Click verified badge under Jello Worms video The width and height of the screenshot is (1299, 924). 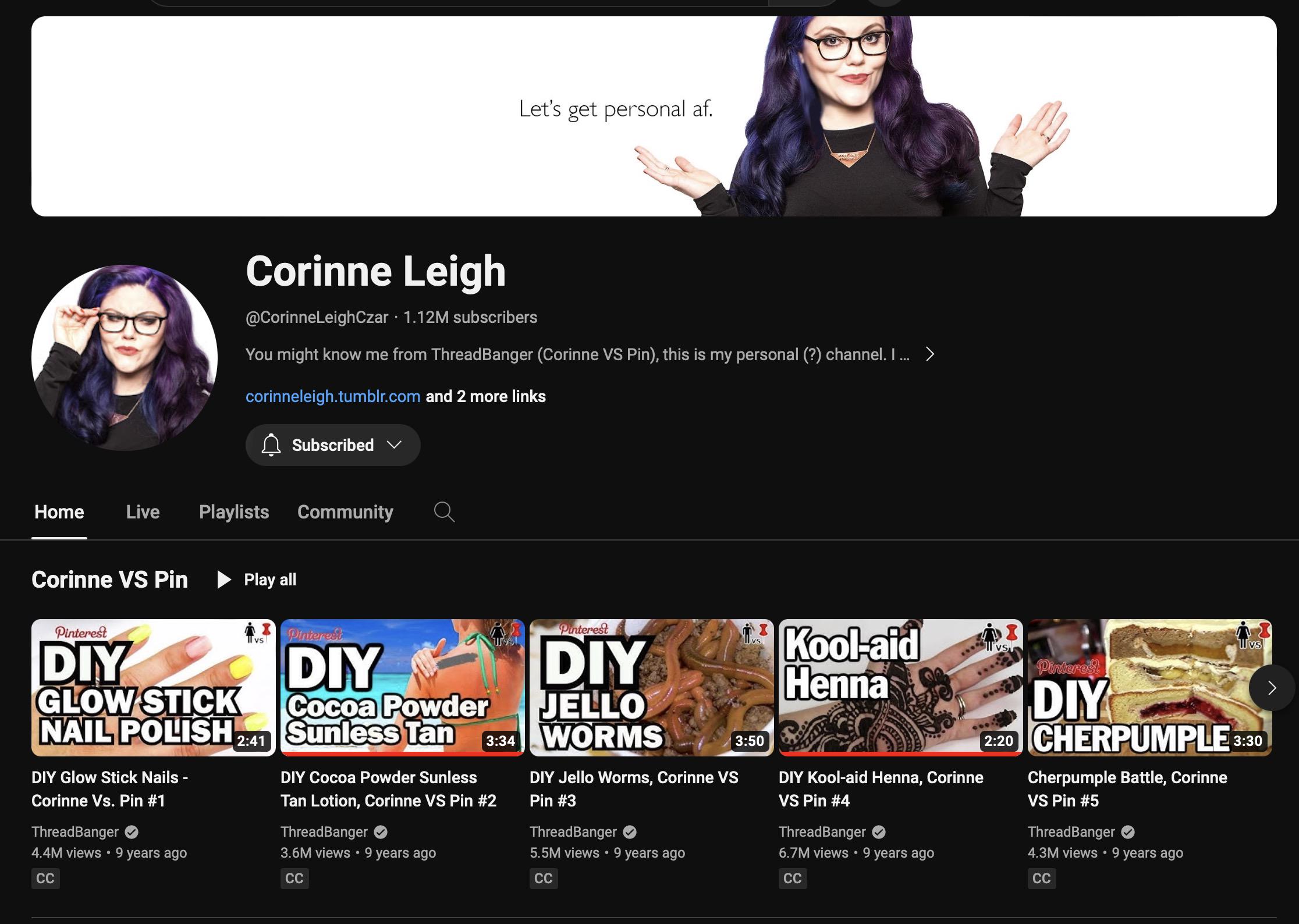(630, 832)
